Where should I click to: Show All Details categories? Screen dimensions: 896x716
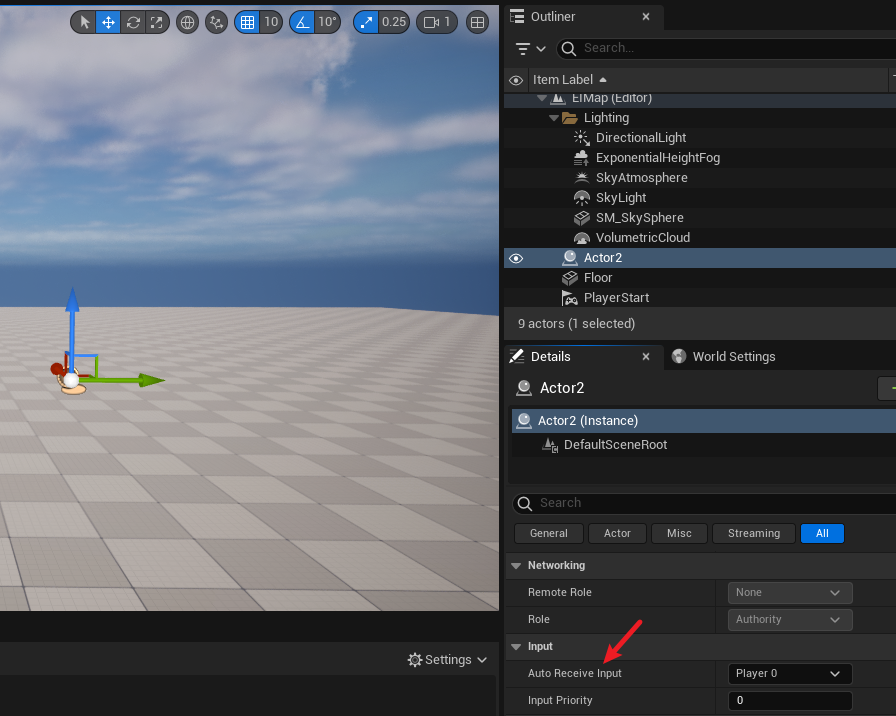click(822, 533)
